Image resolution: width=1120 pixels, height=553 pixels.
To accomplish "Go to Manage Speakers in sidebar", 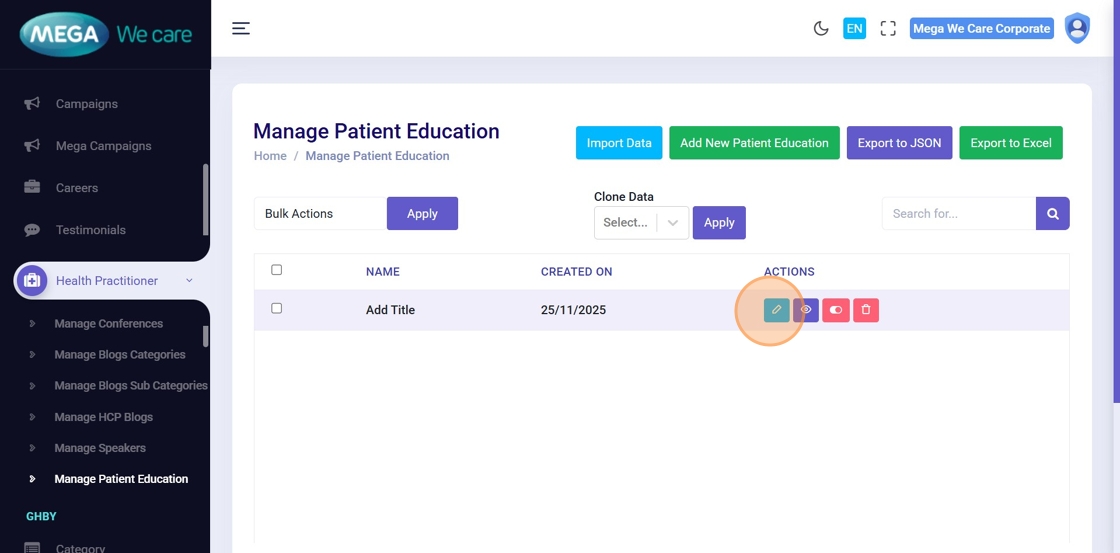I will [100, 448].
